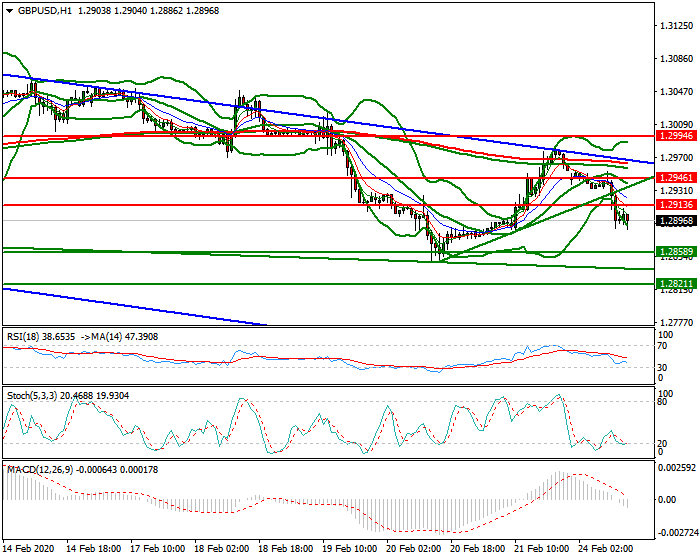Select the RSI(18) indicator label
Viewport: 700px width, 560px height.
tap(23, 337)
